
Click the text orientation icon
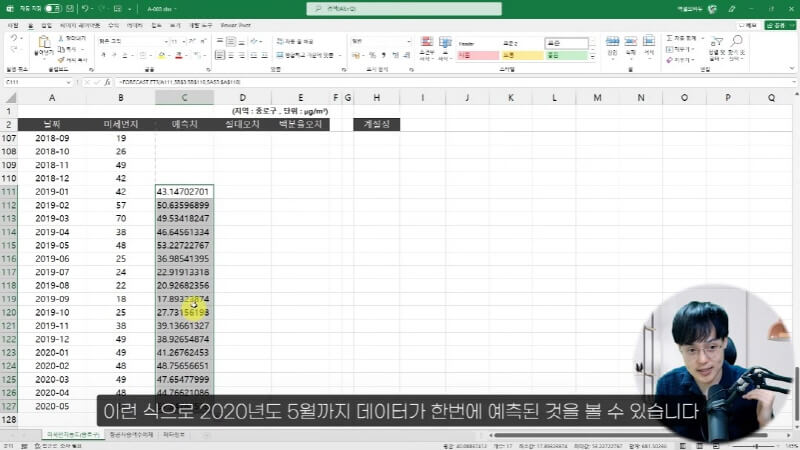pyautogui.click(x=255, y=41)
